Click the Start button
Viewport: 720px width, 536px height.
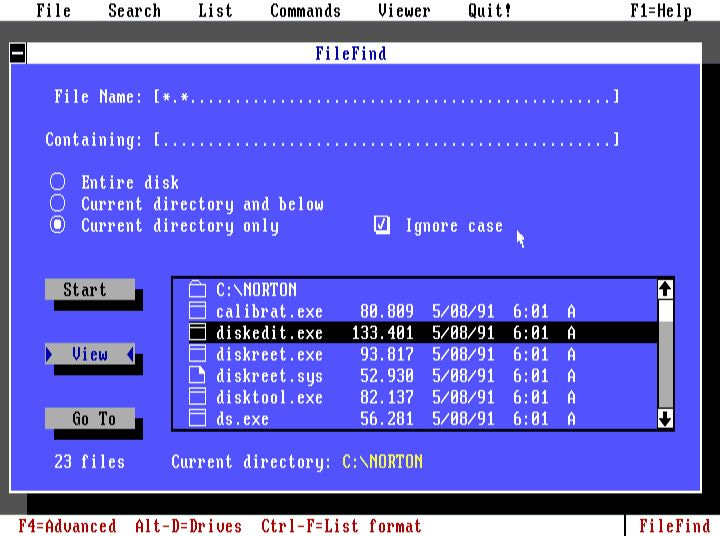(x=90, y=289)
